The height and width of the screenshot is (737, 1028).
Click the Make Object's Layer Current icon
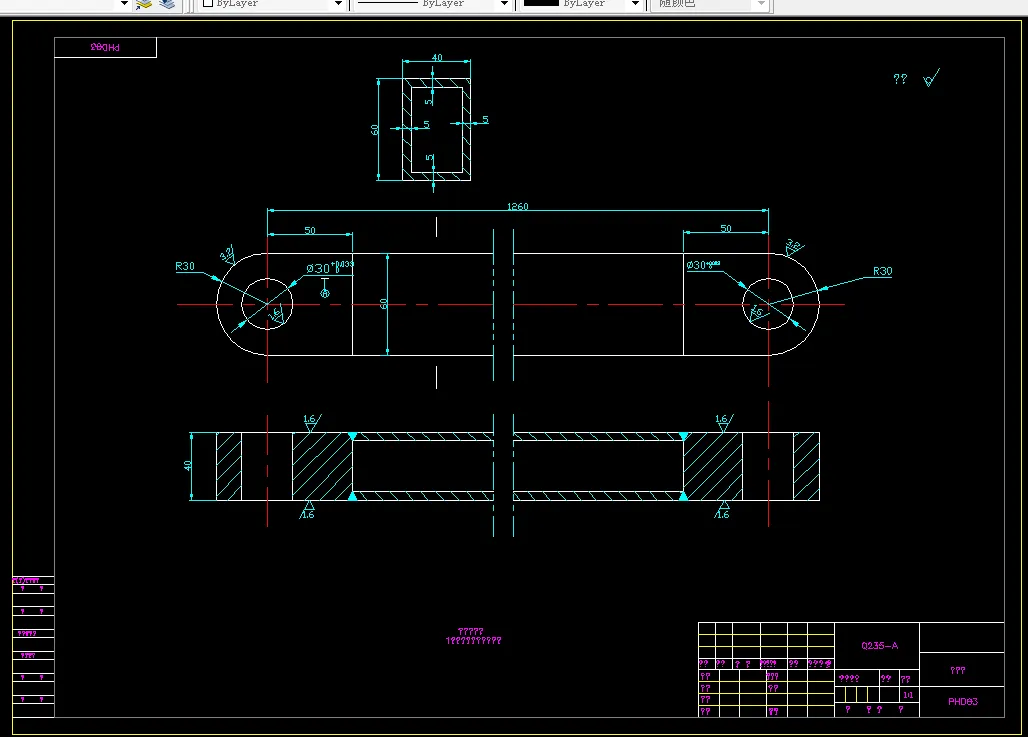pos(144,4)
